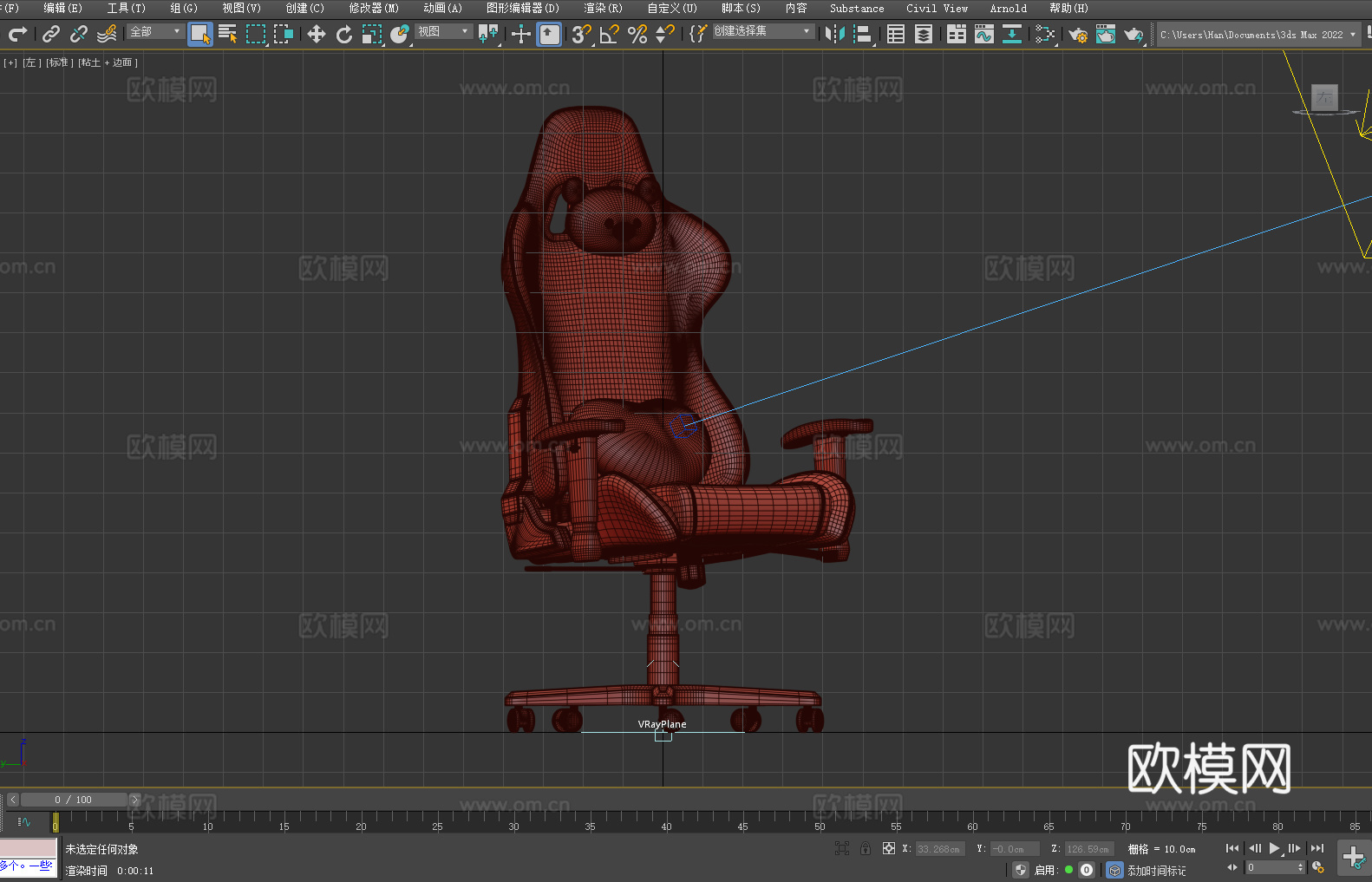The height and width of the screenshot is (882, 1372).
Task: Open viewport [粘土 + 边面] display menu
Action: tap(108, 62)
